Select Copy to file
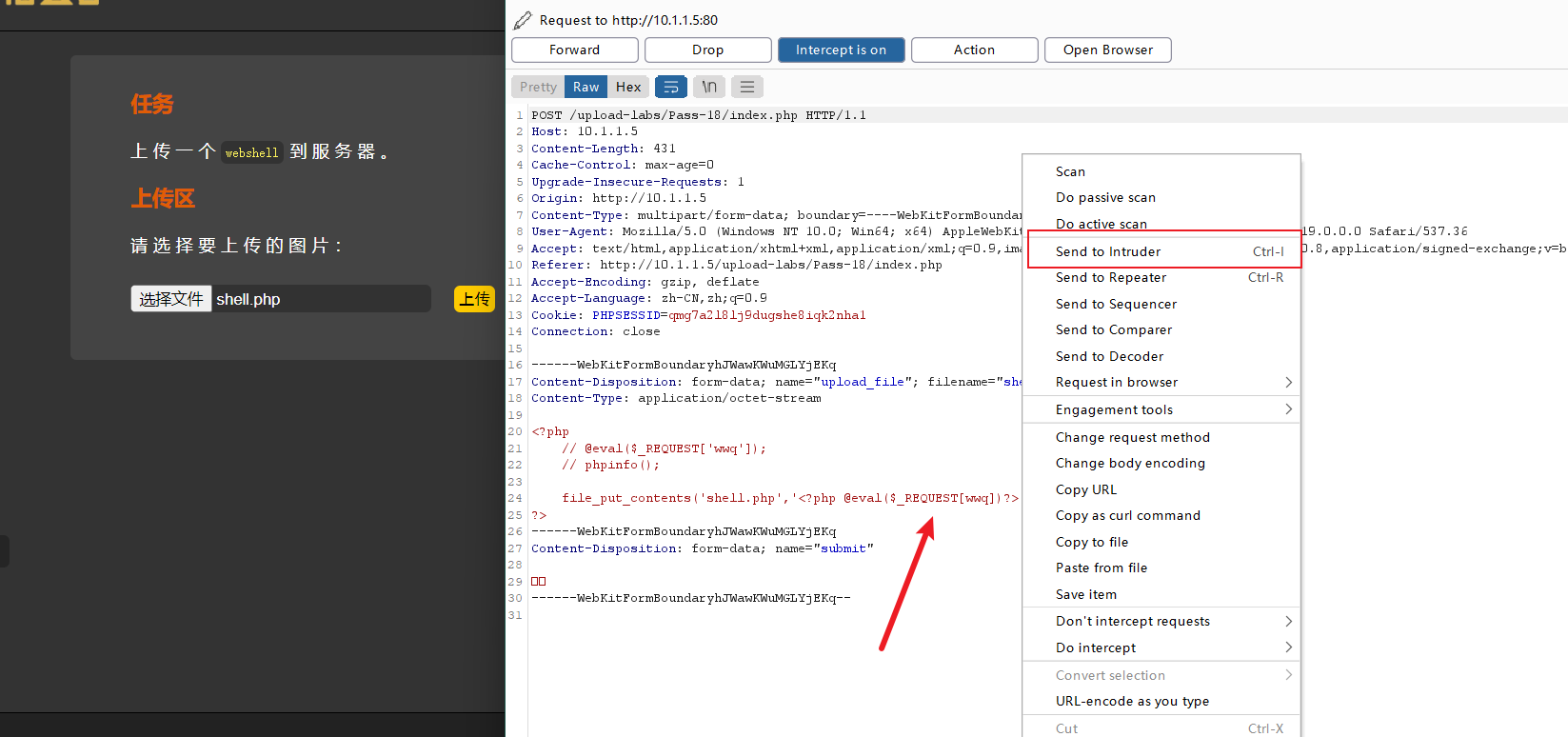The image size is (1568, 737). pos(1161,542)
